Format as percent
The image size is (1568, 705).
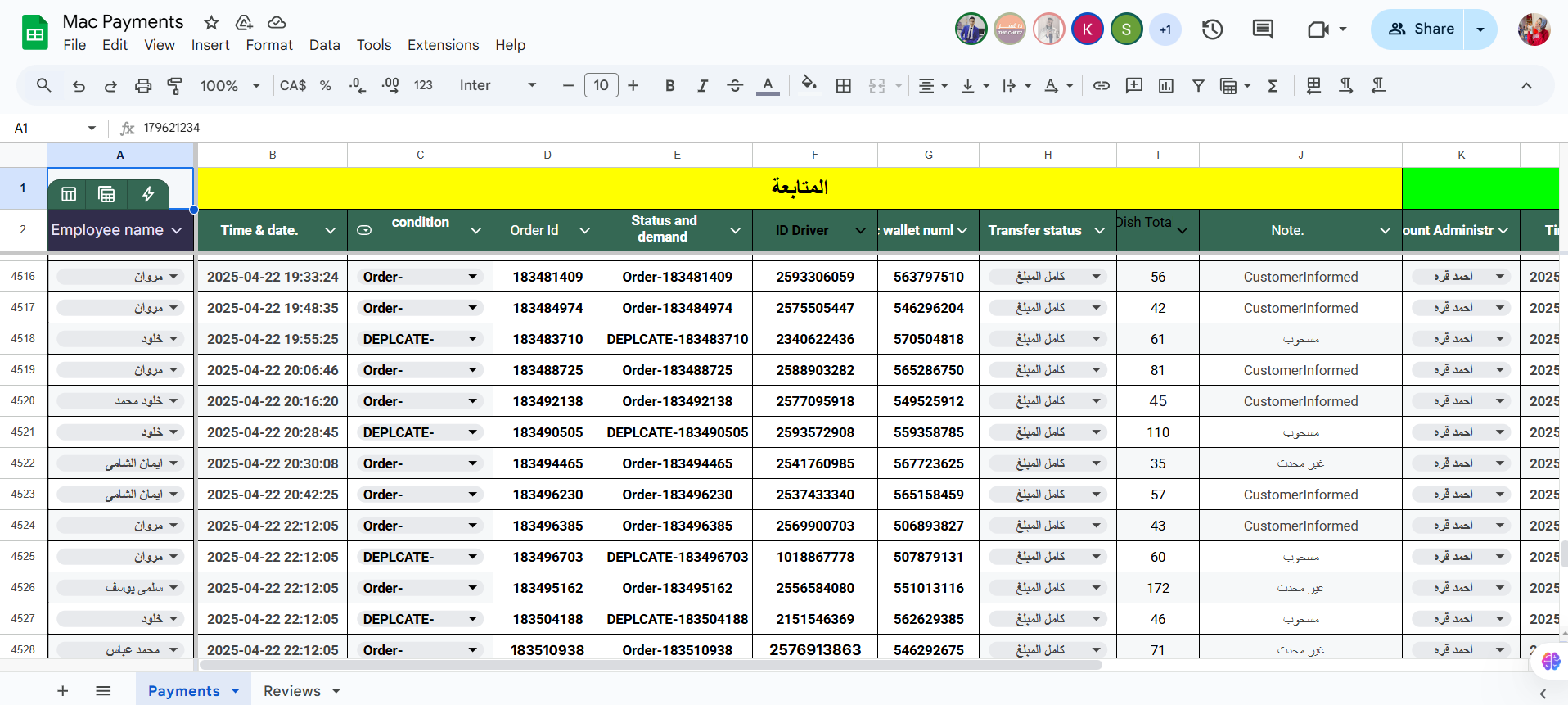point(326,85)
